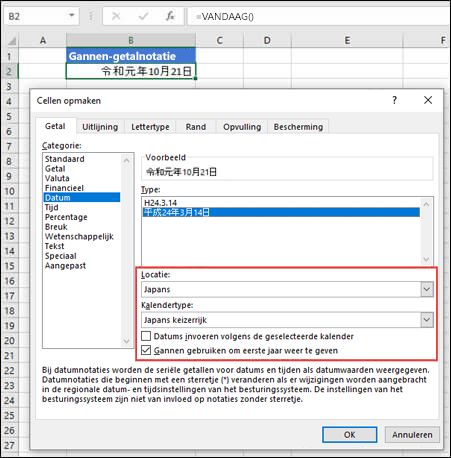Click cell B1 Gannen-getalnotatie
This screenshot has height=458, width=451.
click(x=131, y=56)
